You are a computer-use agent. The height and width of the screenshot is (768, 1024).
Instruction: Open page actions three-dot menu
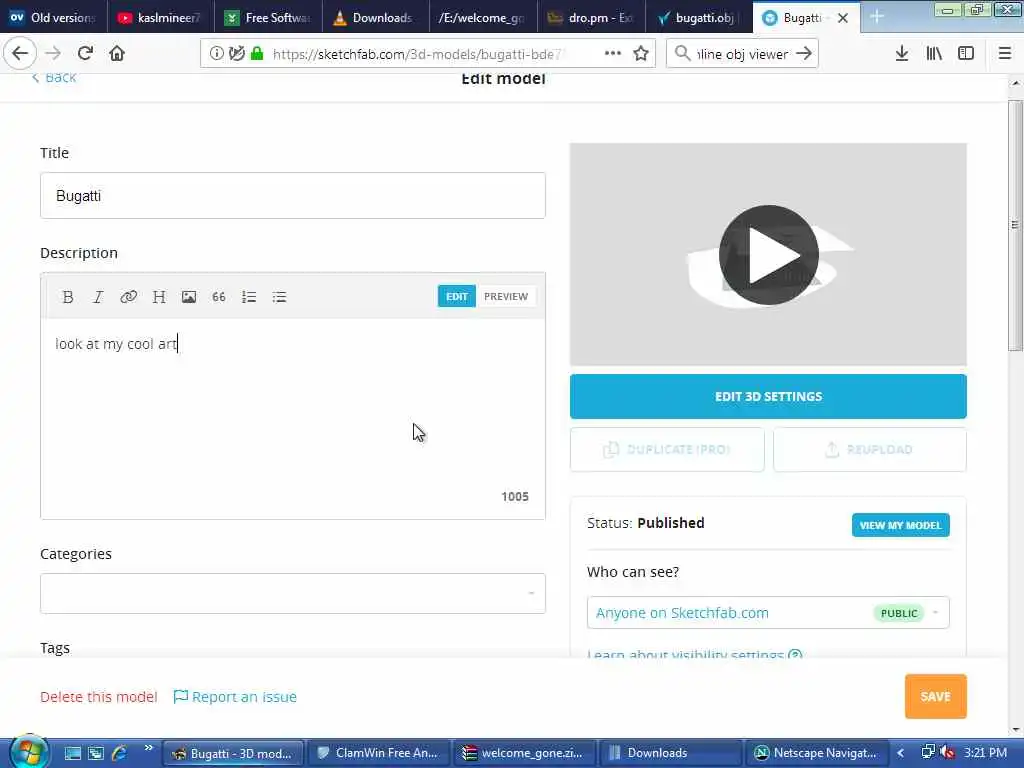pos(613,54)
